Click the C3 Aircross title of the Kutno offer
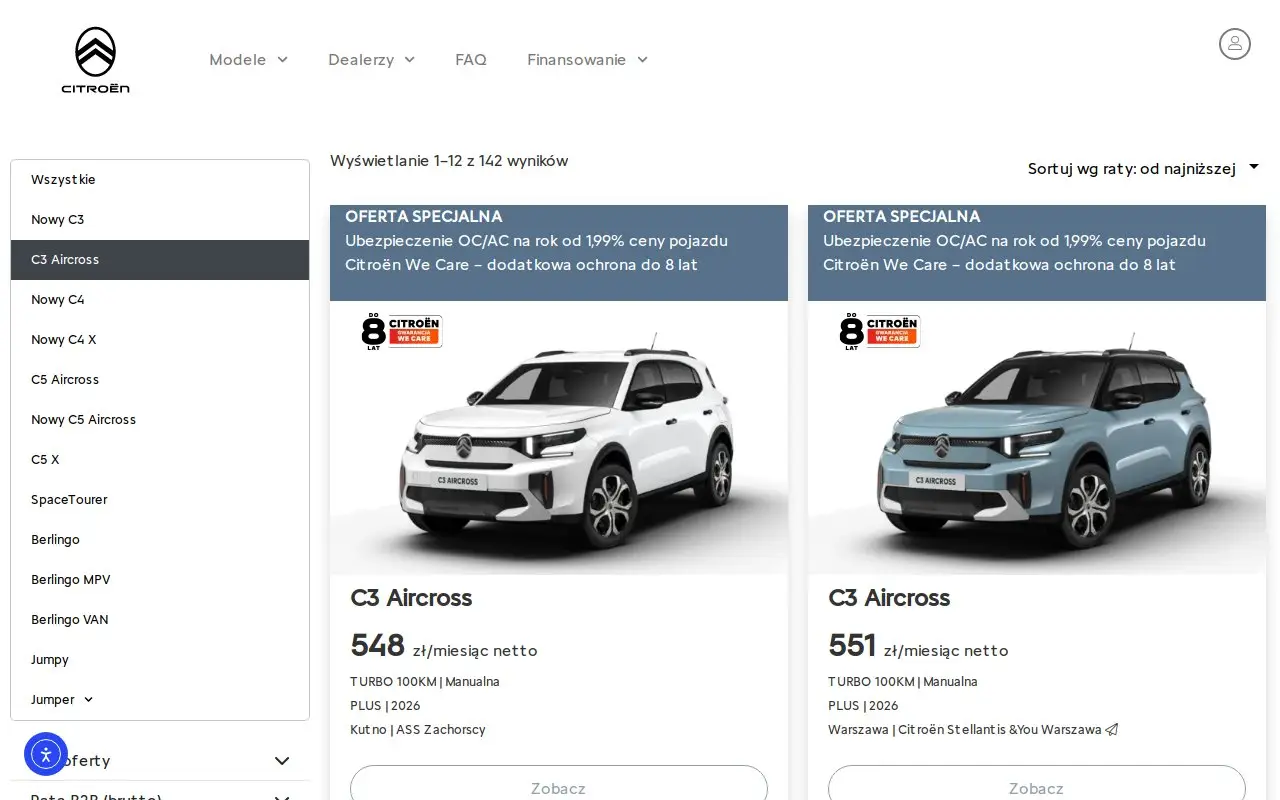Image resolution: width=1280 pixels, height=800 pixels. click(411, 598)
